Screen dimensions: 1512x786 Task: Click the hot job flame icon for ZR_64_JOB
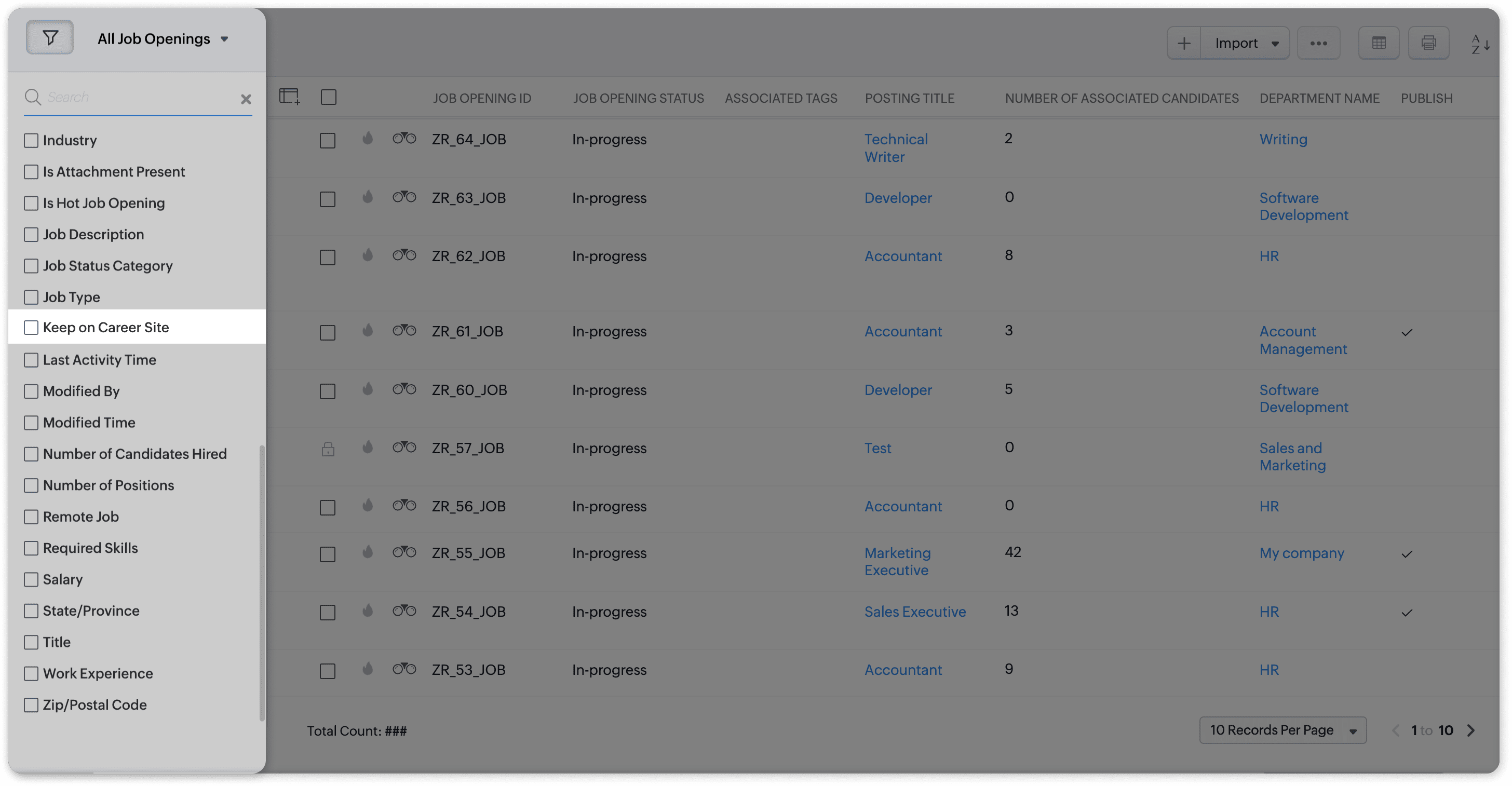click(x=368, y=139)
